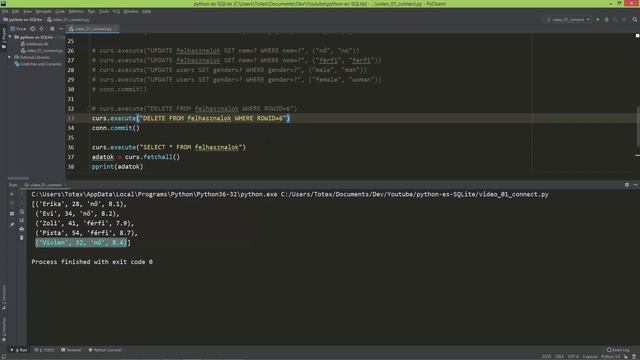Open Project view selector dropdown
The image size is (640, 360).
point(18,29)
